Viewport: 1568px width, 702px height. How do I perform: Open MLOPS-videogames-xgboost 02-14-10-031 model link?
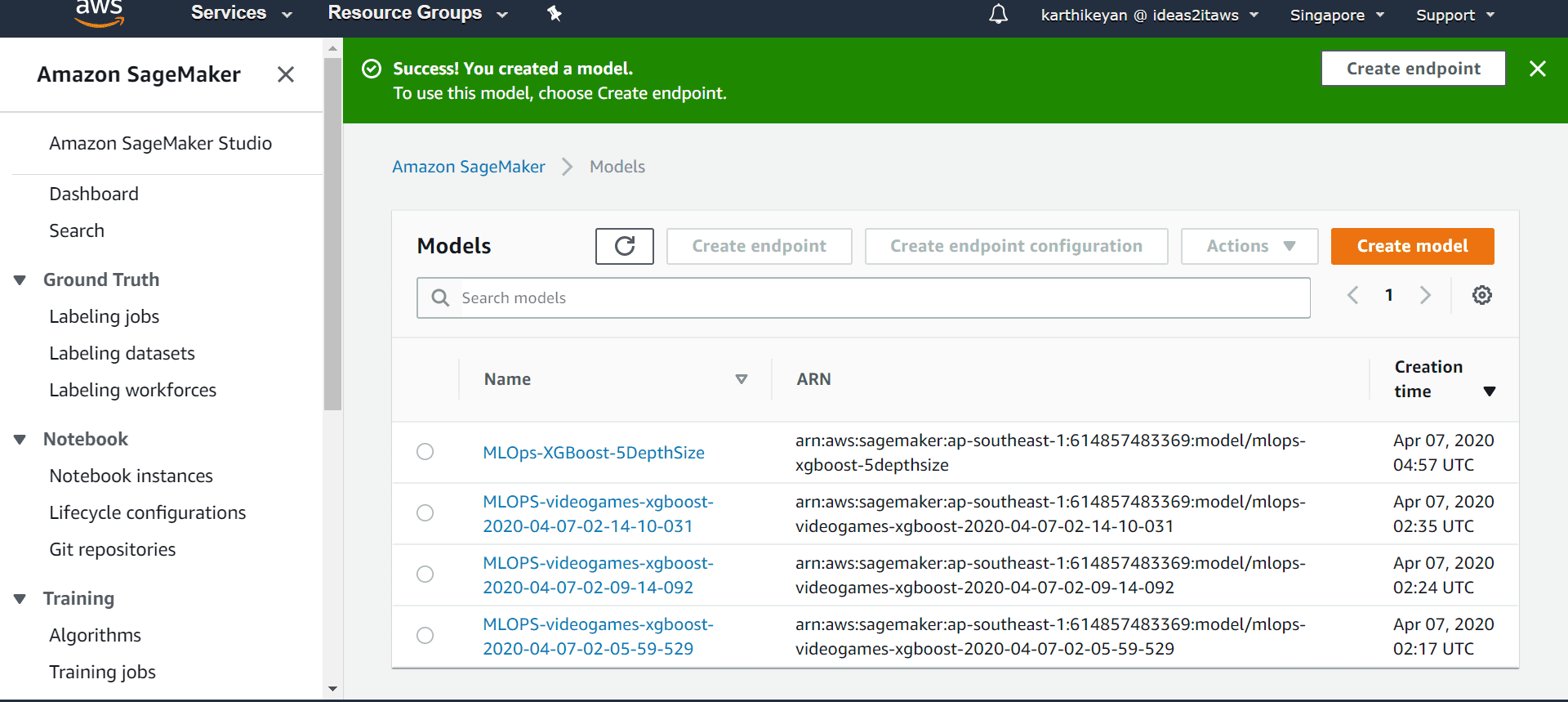point(598,514)
